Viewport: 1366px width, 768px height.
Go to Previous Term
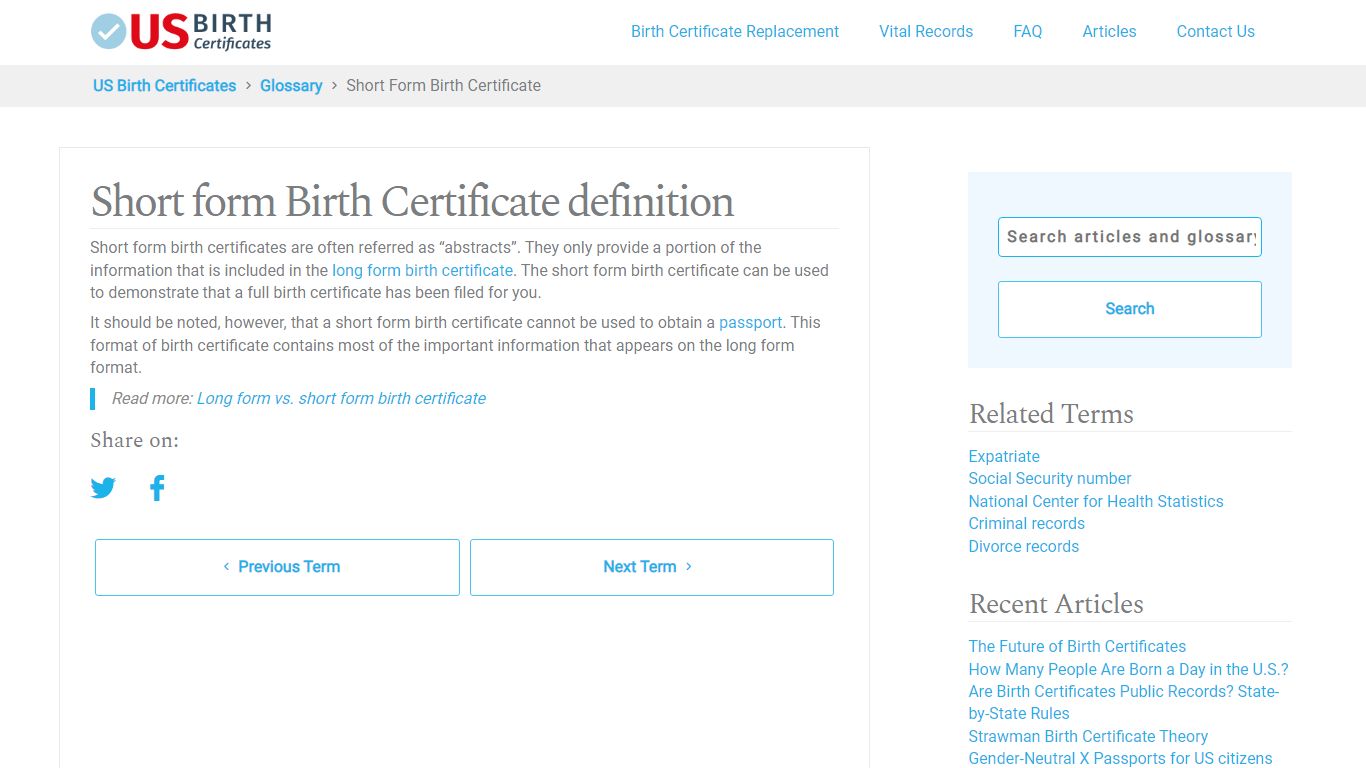point(277,567)
